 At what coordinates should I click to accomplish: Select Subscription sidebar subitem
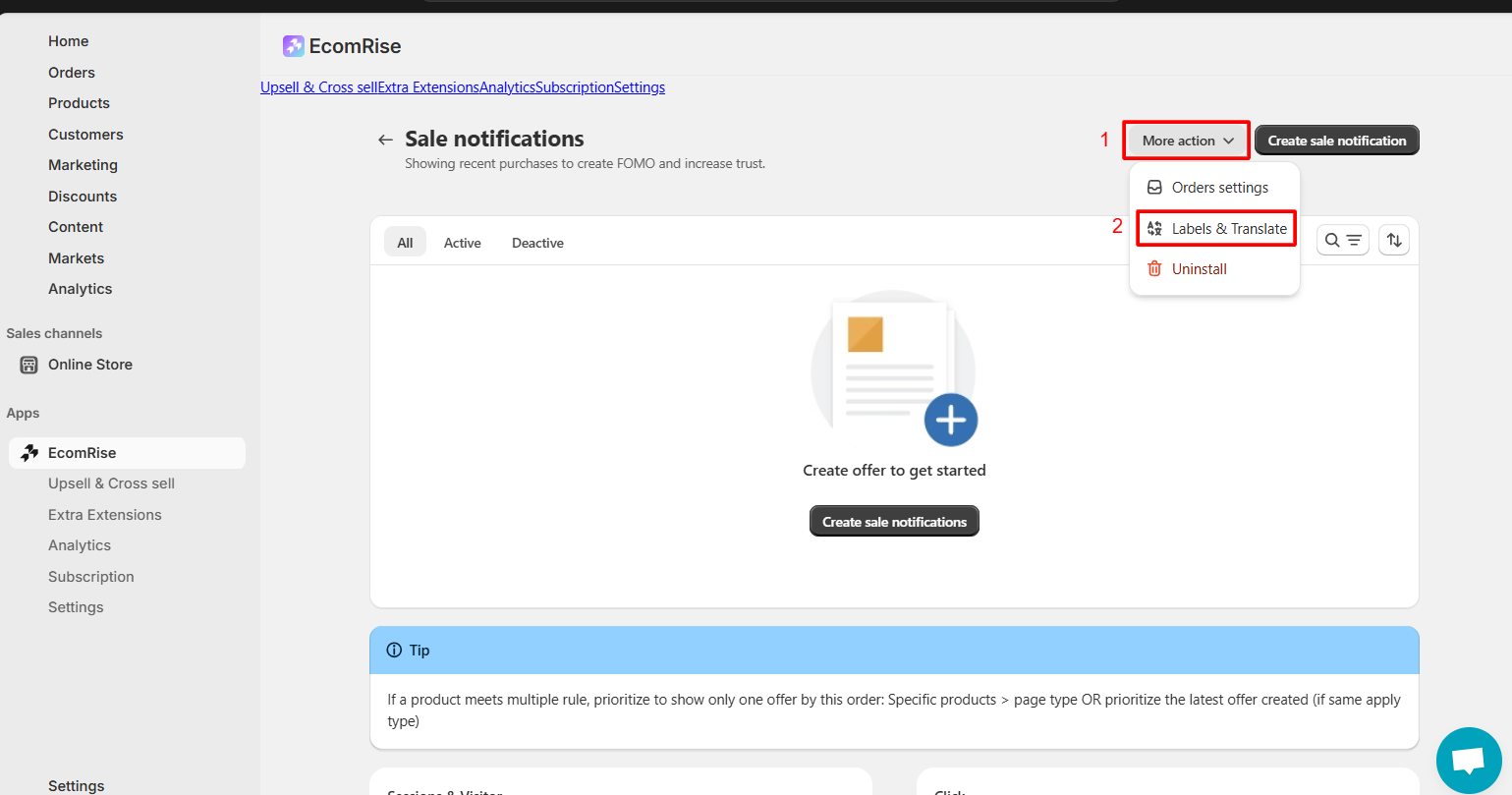point(90,577)
